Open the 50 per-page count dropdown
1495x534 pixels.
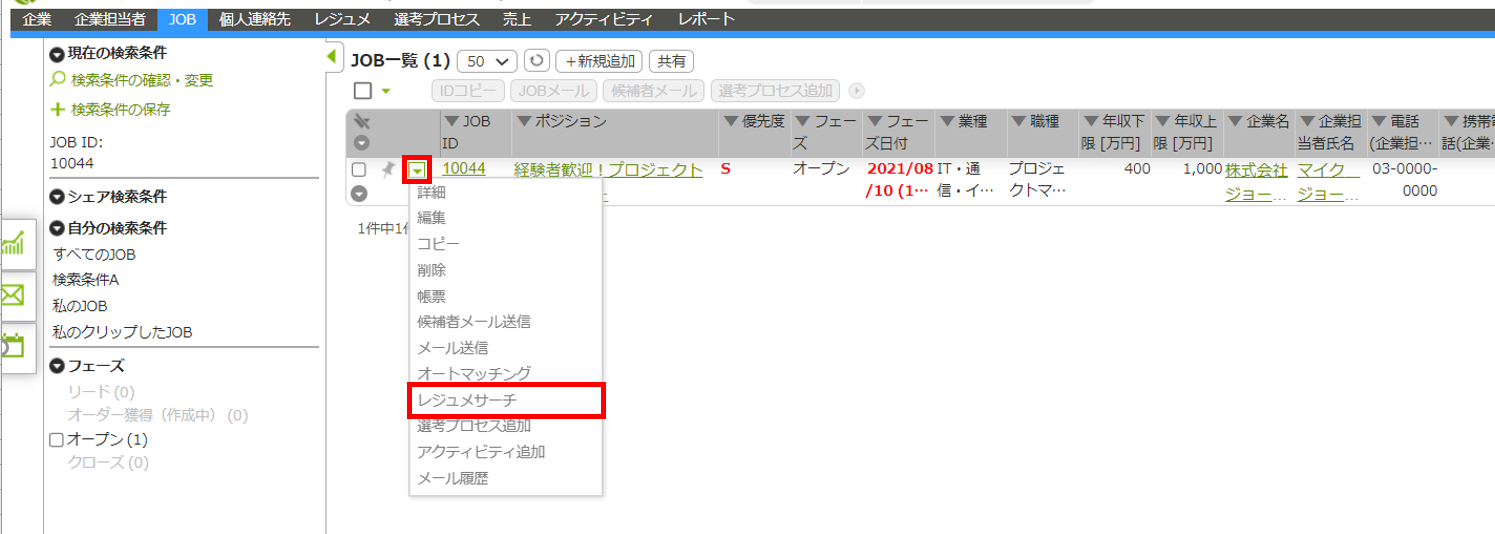click(487, 61)
